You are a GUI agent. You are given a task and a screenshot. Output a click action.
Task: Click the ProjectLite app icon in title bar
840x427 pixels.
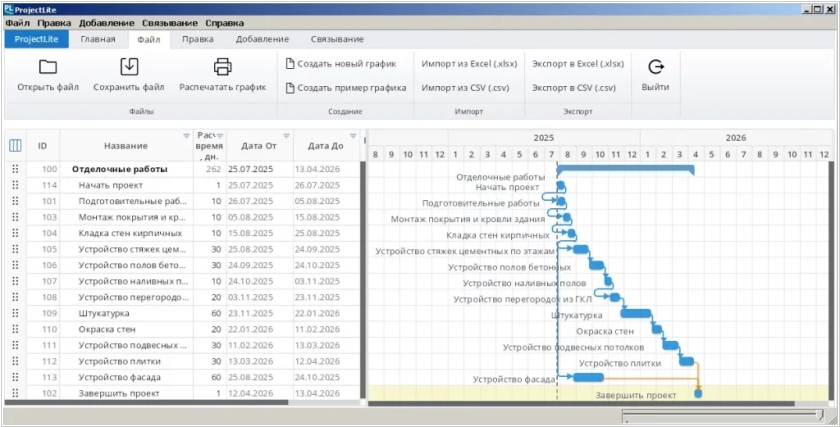tap(8, 10)
